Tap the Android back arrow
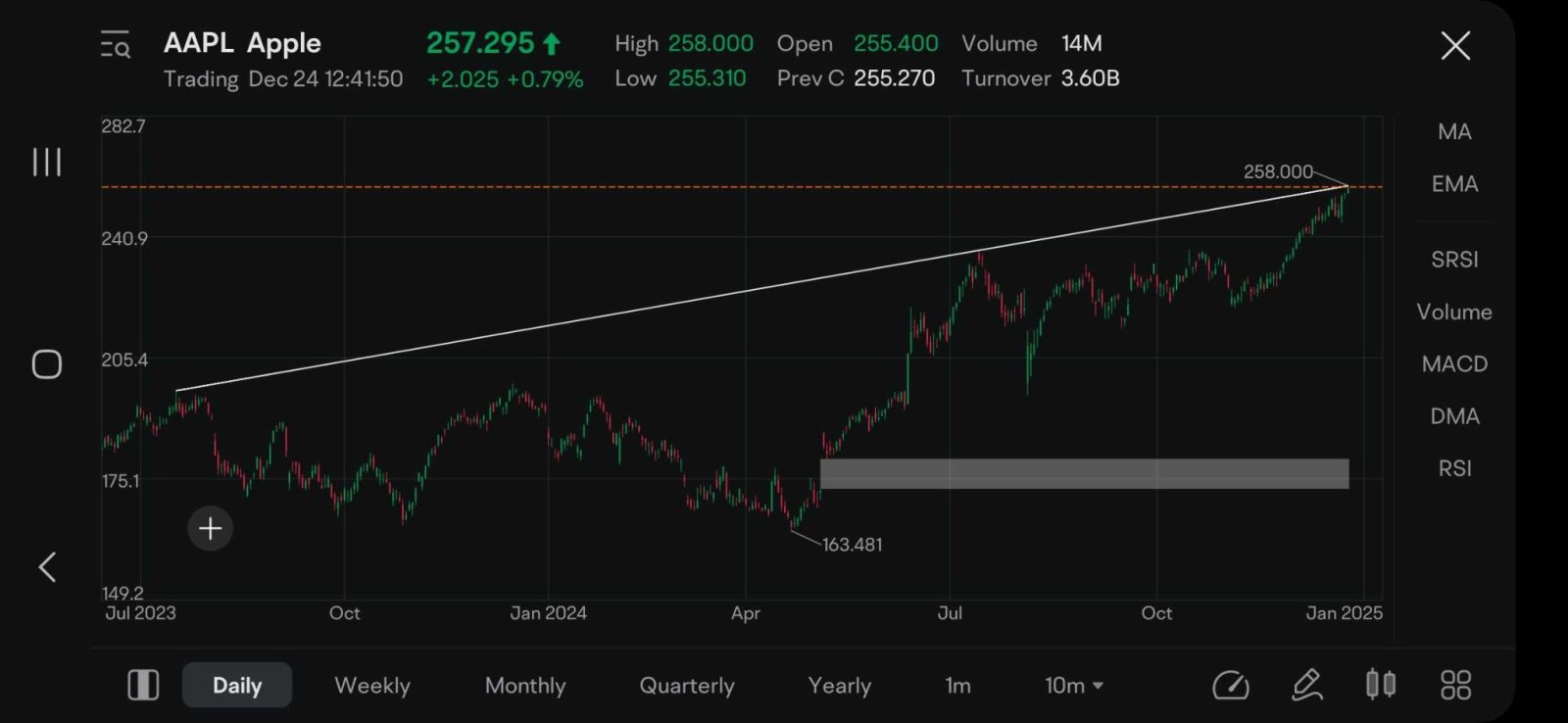1568x723 pixels. tap(47, 566)
